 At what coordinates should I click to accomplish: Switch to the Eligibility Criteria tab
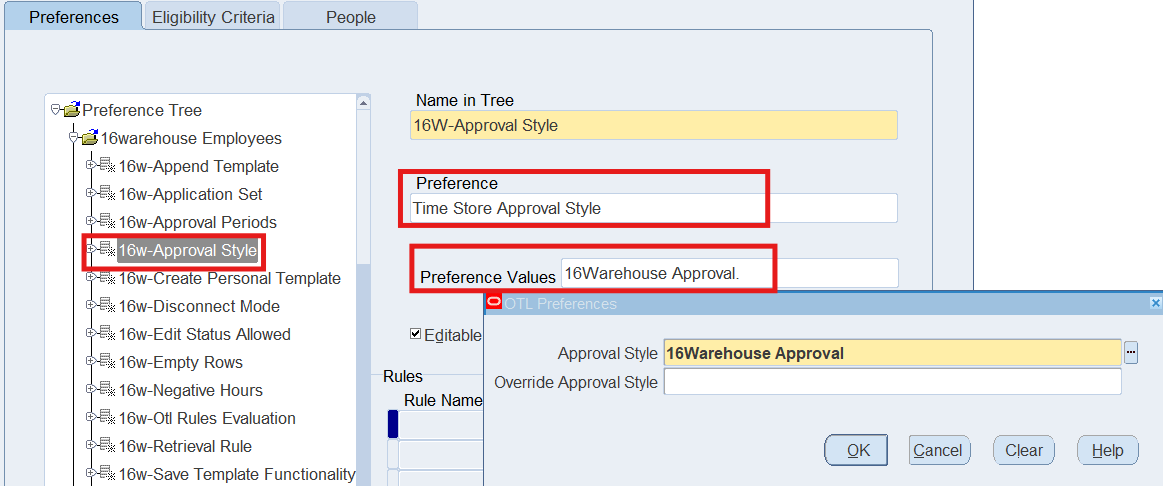[x=213, y=17]
